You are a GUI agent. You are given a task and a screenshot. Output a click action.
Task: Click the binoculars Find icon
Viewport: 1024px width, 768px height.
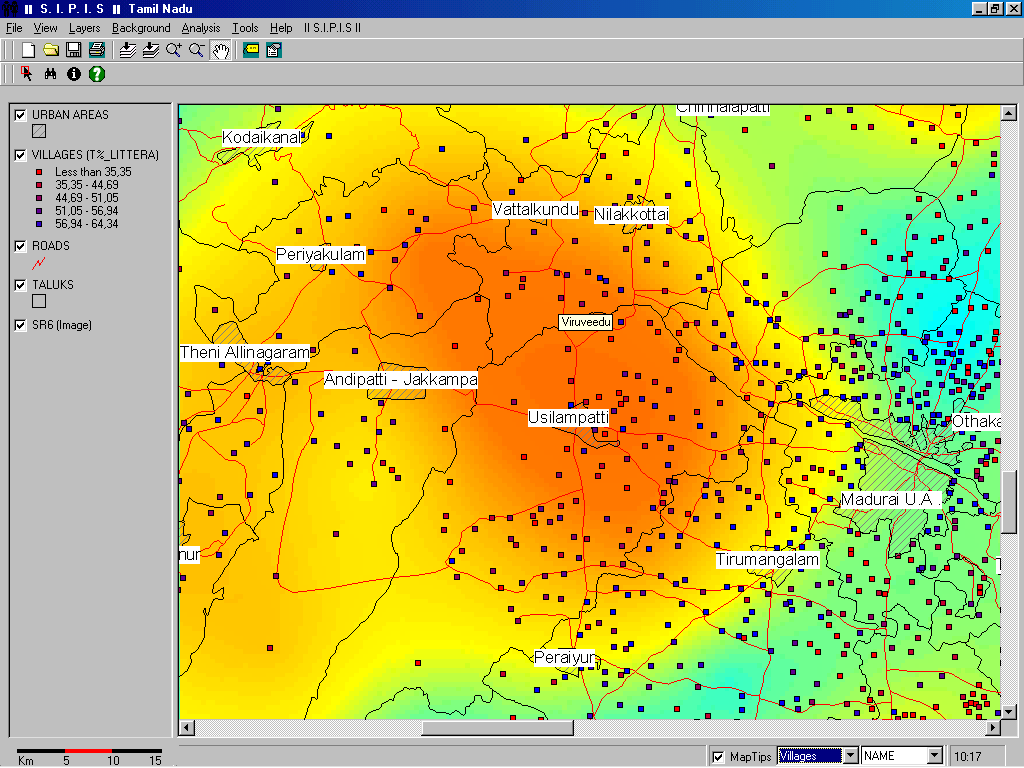tap(50, 74)
